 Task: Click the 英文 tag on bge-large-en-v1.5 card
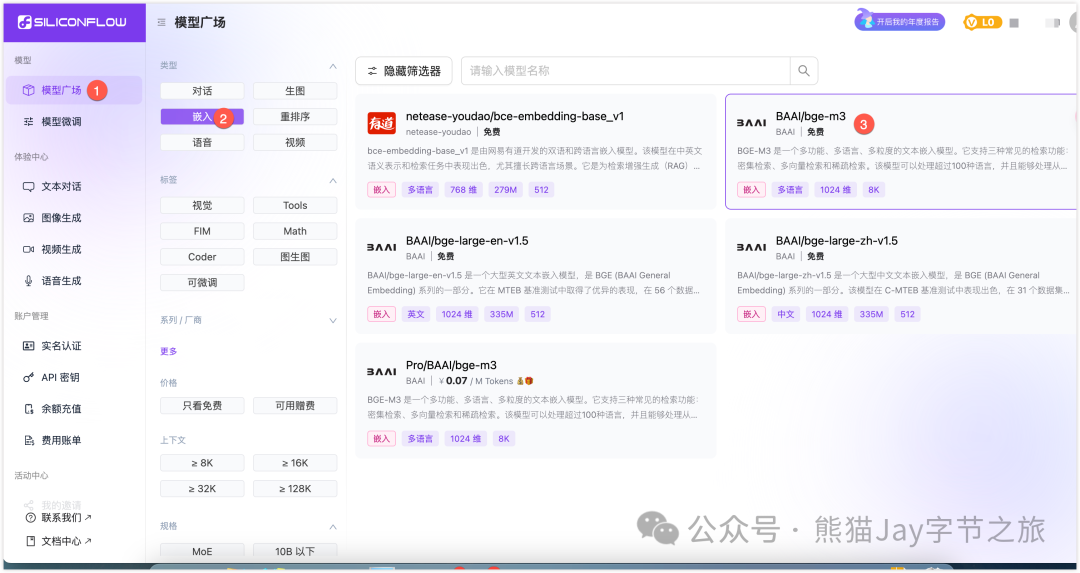pyautogui.click(x=416, y=314)
